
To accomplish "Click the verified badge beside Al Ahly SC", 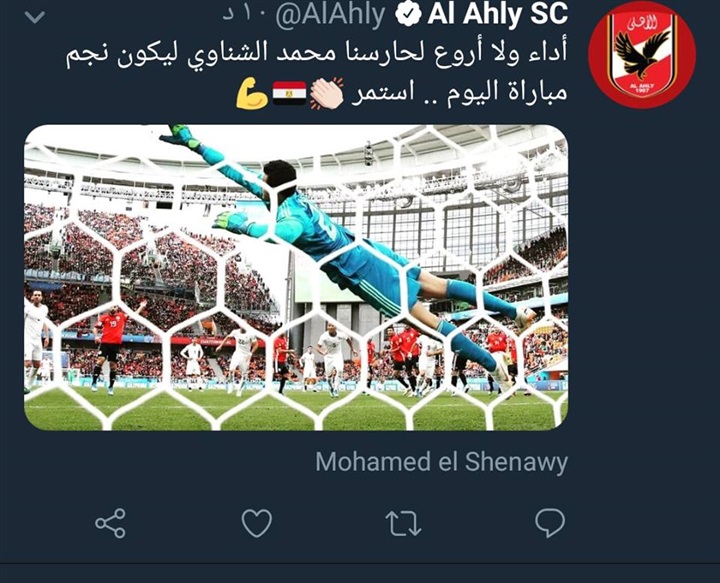I will (408, 14).
